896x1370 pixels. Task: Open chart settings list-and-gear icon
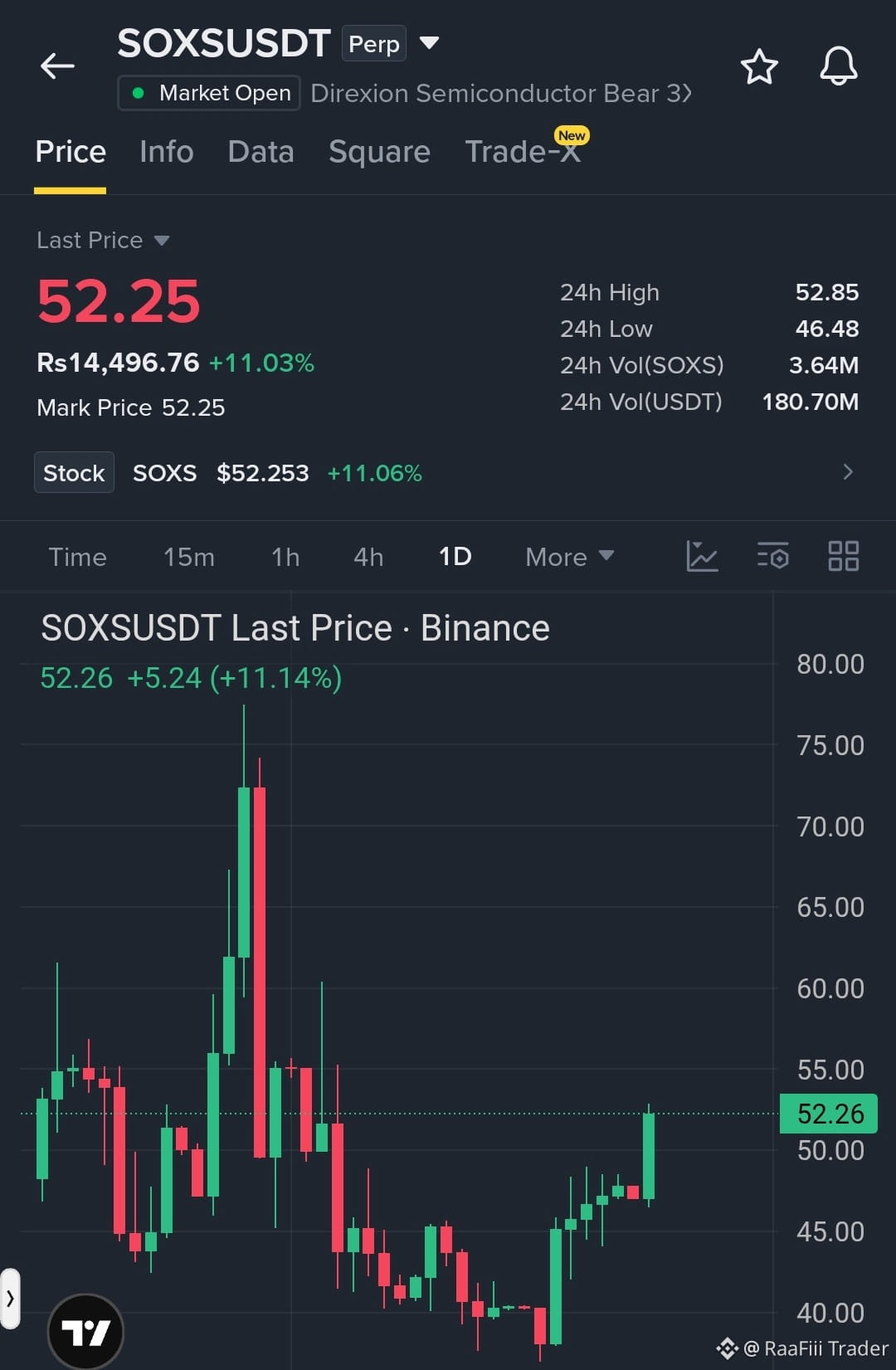[773, 556]
